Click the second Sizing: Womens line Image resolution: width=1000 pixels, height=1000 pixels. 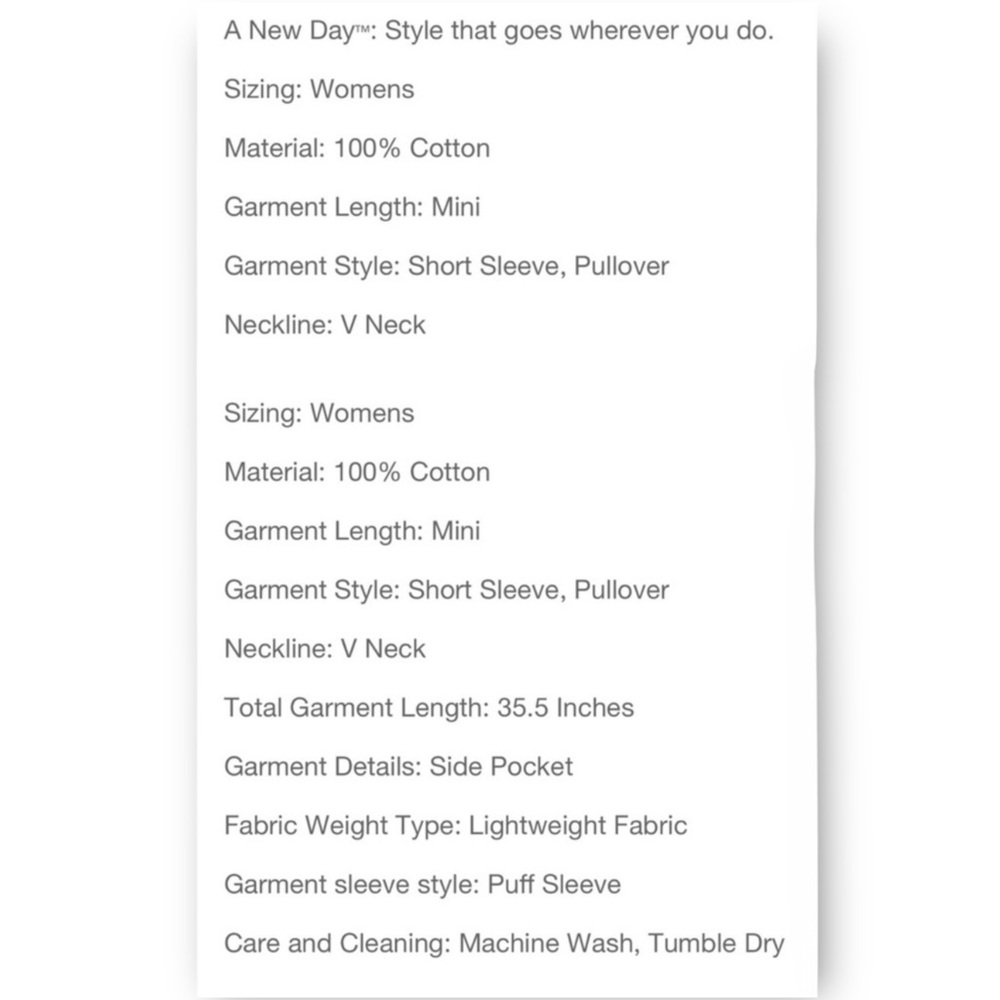[x=319, y=413]
